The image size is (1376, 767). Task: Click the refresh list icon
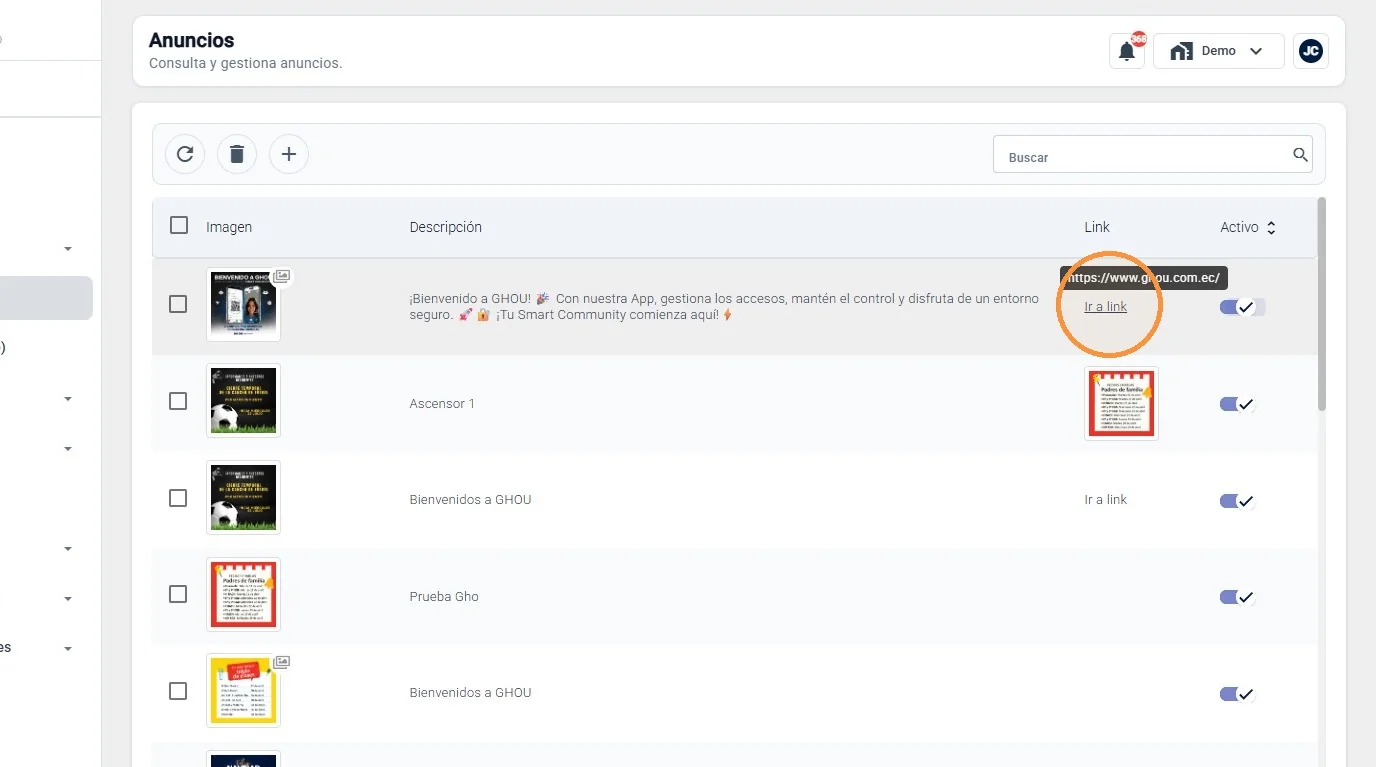tap(185, 154)
